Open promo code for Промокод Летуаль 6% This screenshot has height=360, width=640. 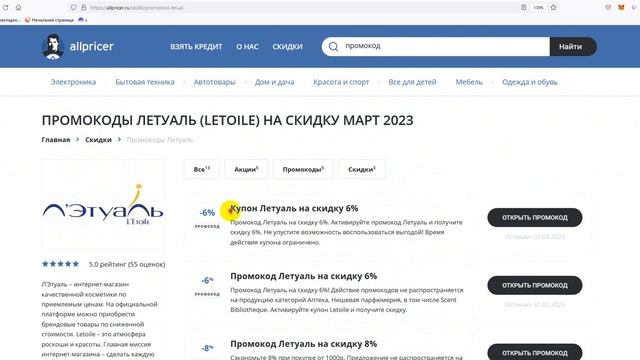click(535, 285)
